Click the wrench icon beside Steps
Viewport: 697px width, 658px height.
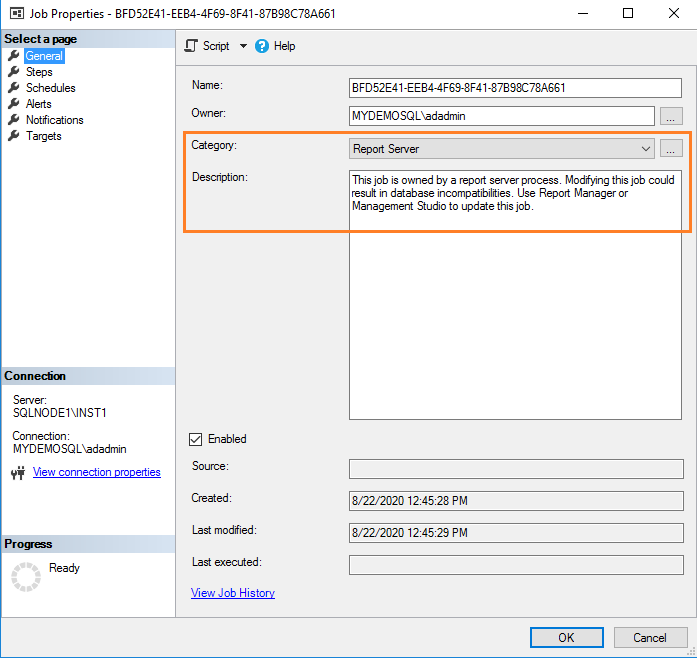14,72
